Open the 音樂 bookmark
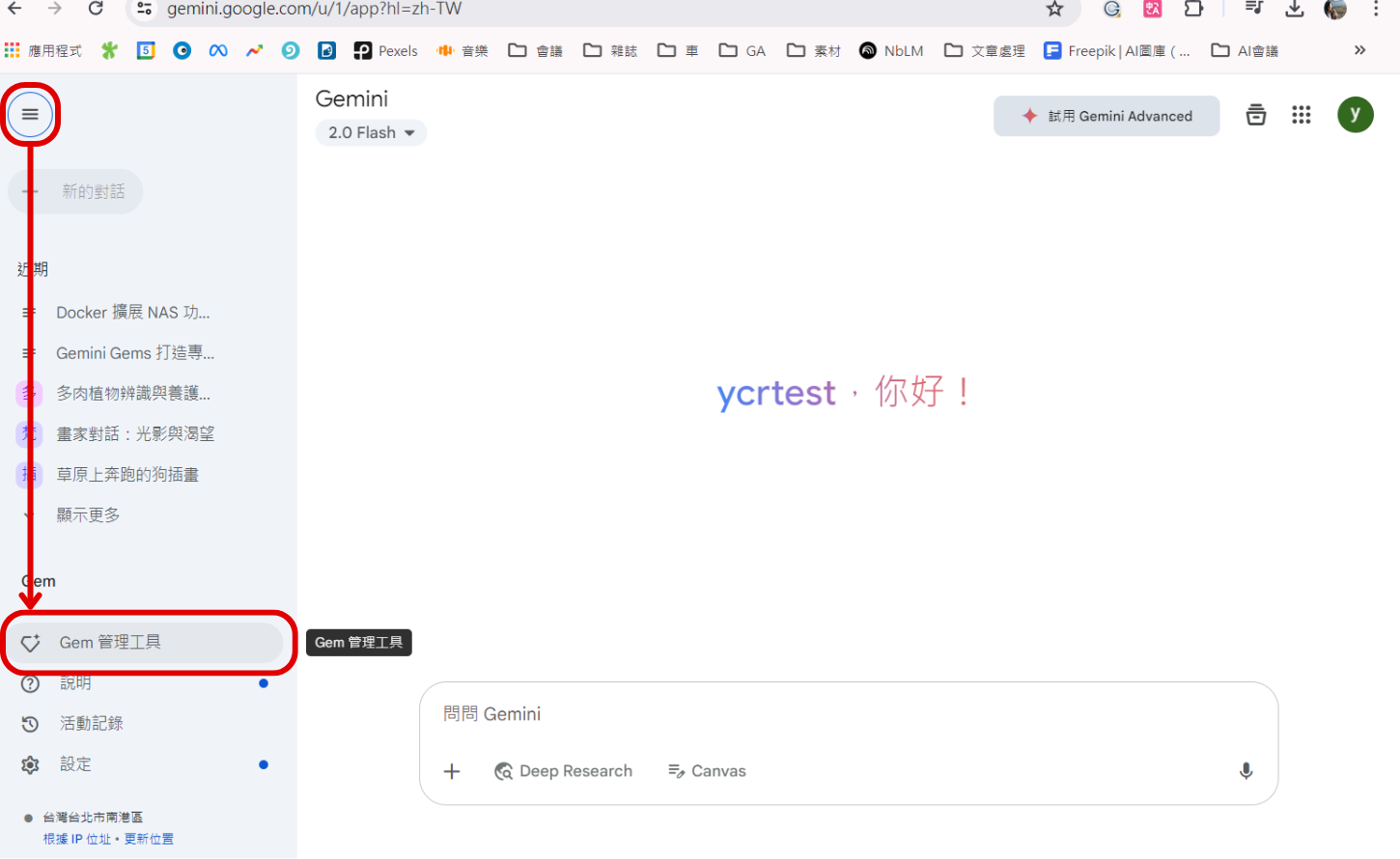The width and height of the screenshot is (1400, 859). point(462,50)
